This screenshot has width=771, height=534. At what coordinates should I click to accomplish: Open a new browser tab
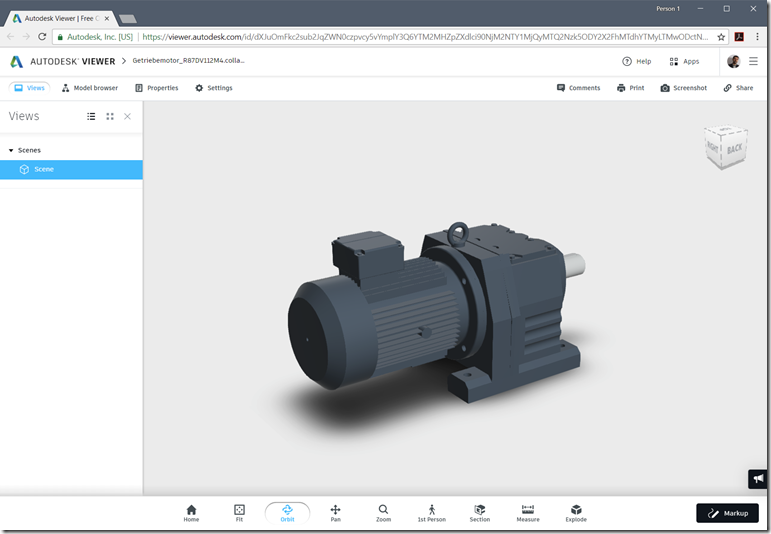128,19
